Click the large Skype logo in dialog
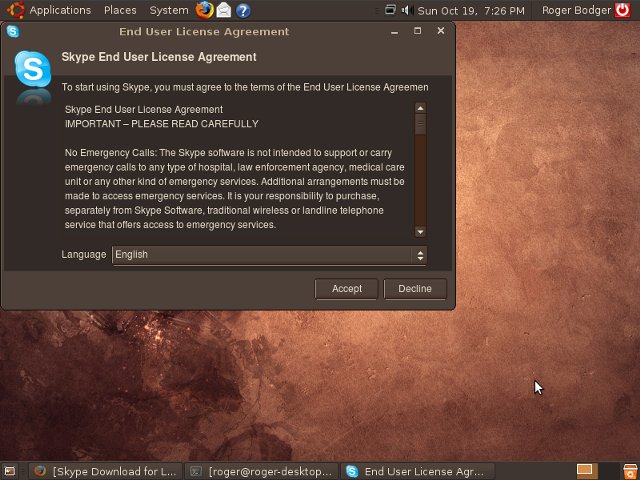 33,69
